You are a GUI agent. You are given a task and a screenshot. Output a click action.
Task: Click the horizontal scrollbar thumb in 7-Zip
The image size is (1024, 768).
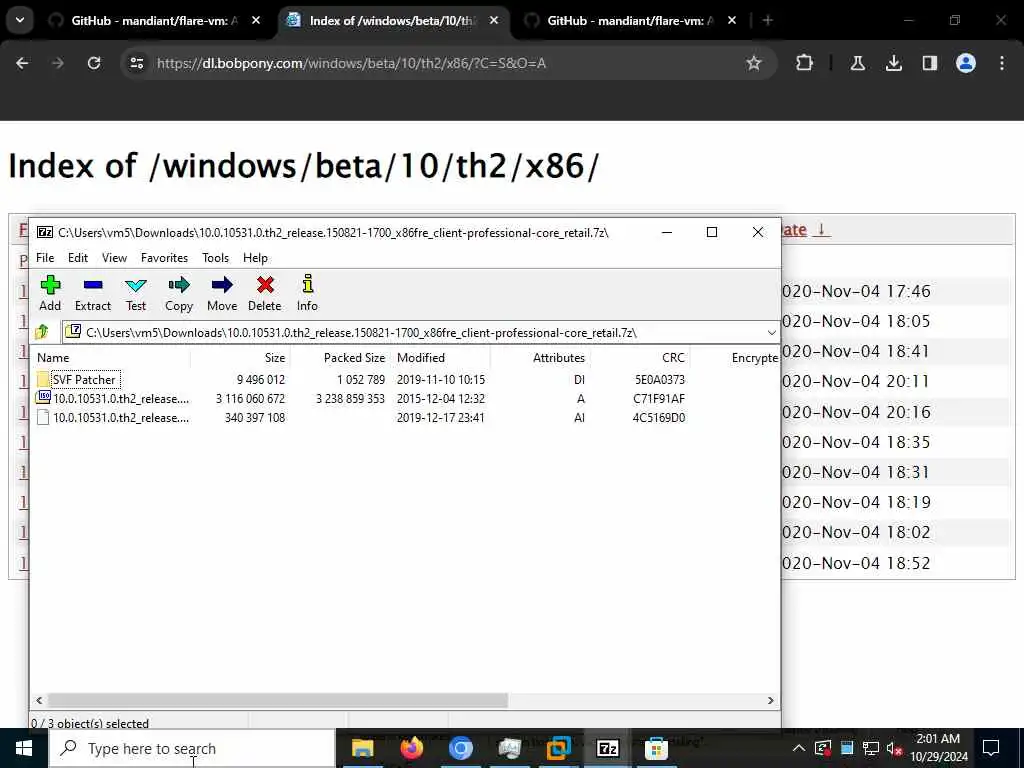[278, 700]
